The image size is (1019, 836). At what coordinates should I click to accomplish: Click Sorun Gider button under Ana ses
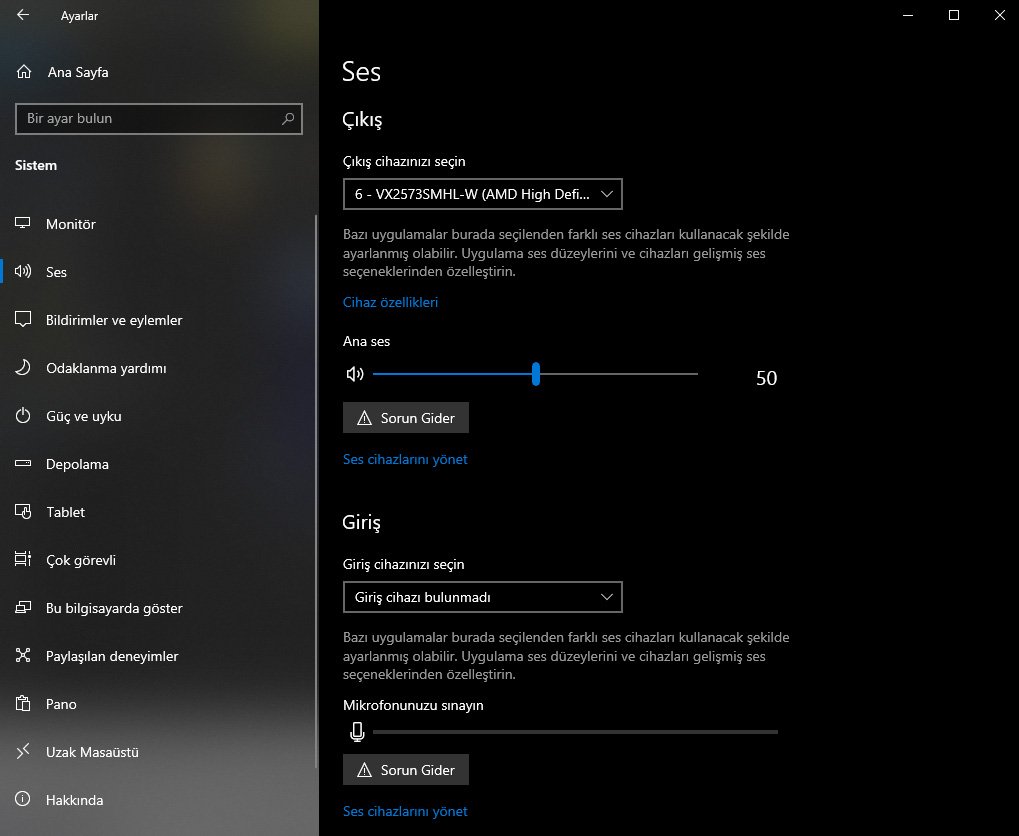point(405,418)
